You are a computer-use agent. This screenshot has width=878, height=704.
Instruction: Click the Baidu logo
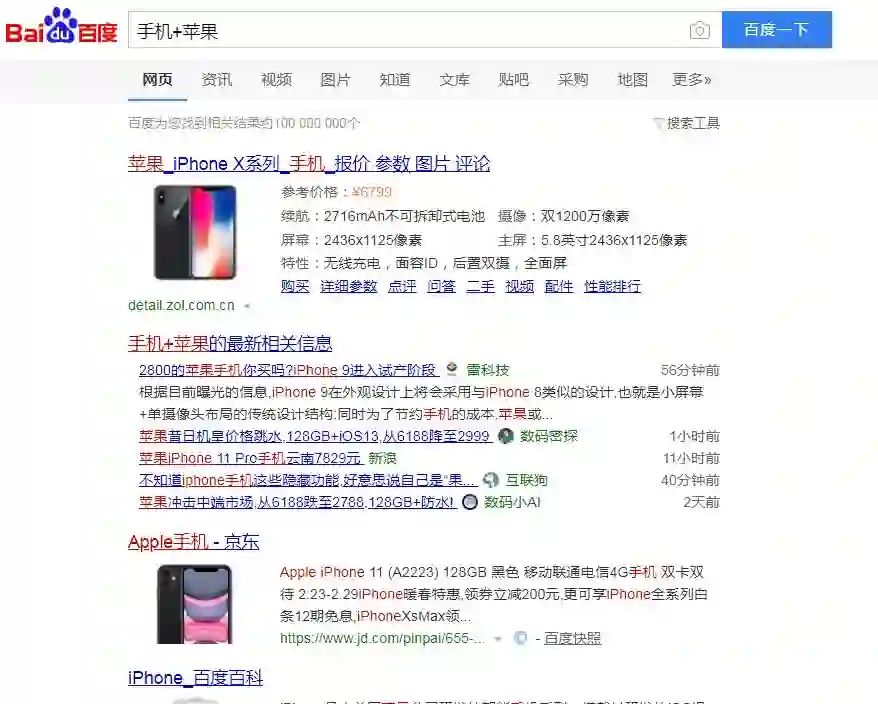62,26
